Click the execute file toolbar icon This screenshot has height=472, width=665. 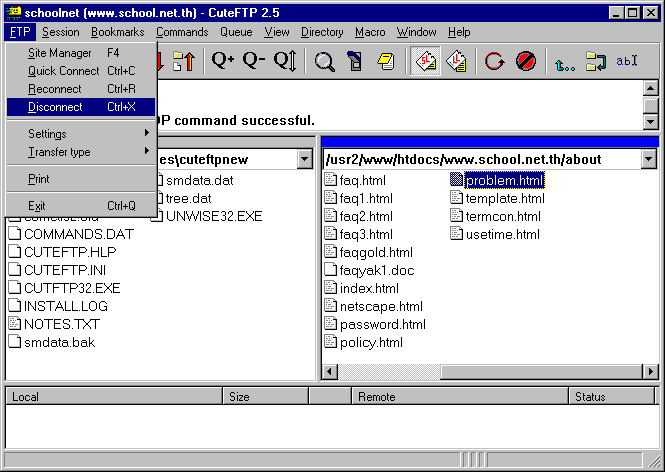(x=355, y=61)
